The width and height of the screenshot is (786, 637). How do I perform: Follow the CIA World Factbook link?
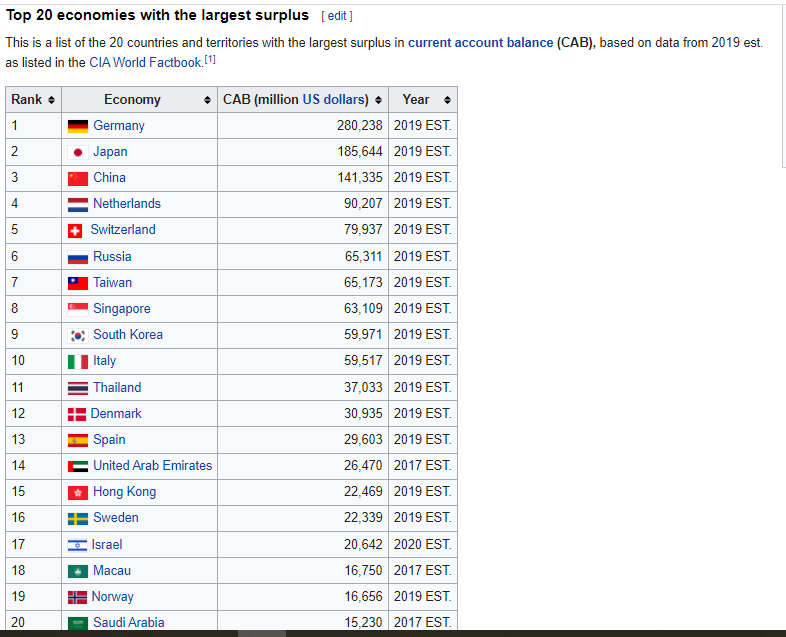click(145, 62)
